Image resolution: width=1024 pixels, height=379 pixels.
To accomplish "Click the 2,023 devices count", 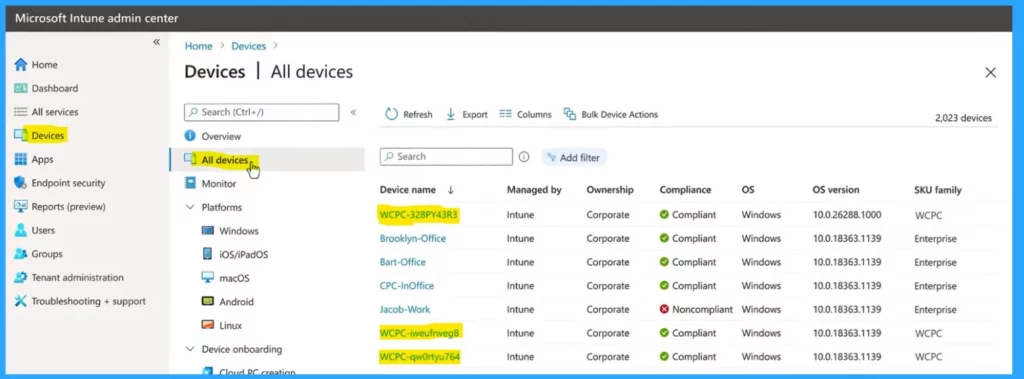I will pos(963,118).
